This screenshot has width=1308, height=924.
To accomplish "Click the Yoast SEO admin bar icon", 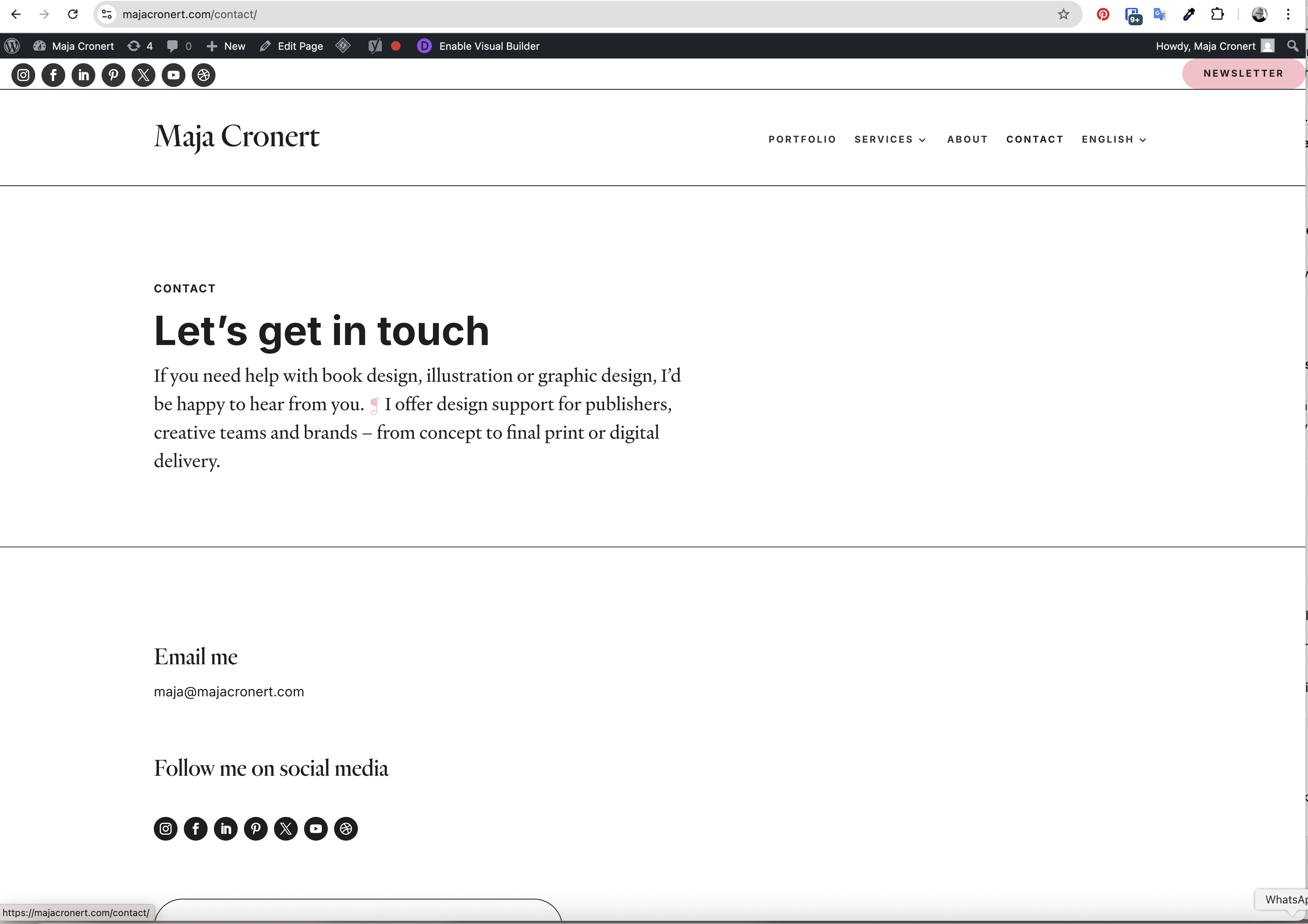I will 375,46.
